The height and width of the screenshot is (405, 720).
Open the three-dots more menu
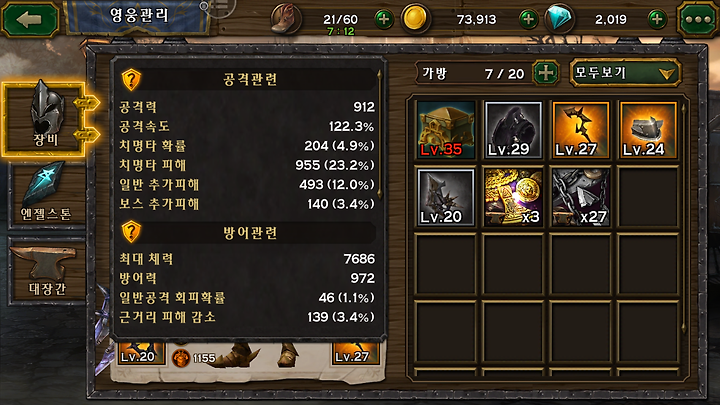[x=698, y=19]
